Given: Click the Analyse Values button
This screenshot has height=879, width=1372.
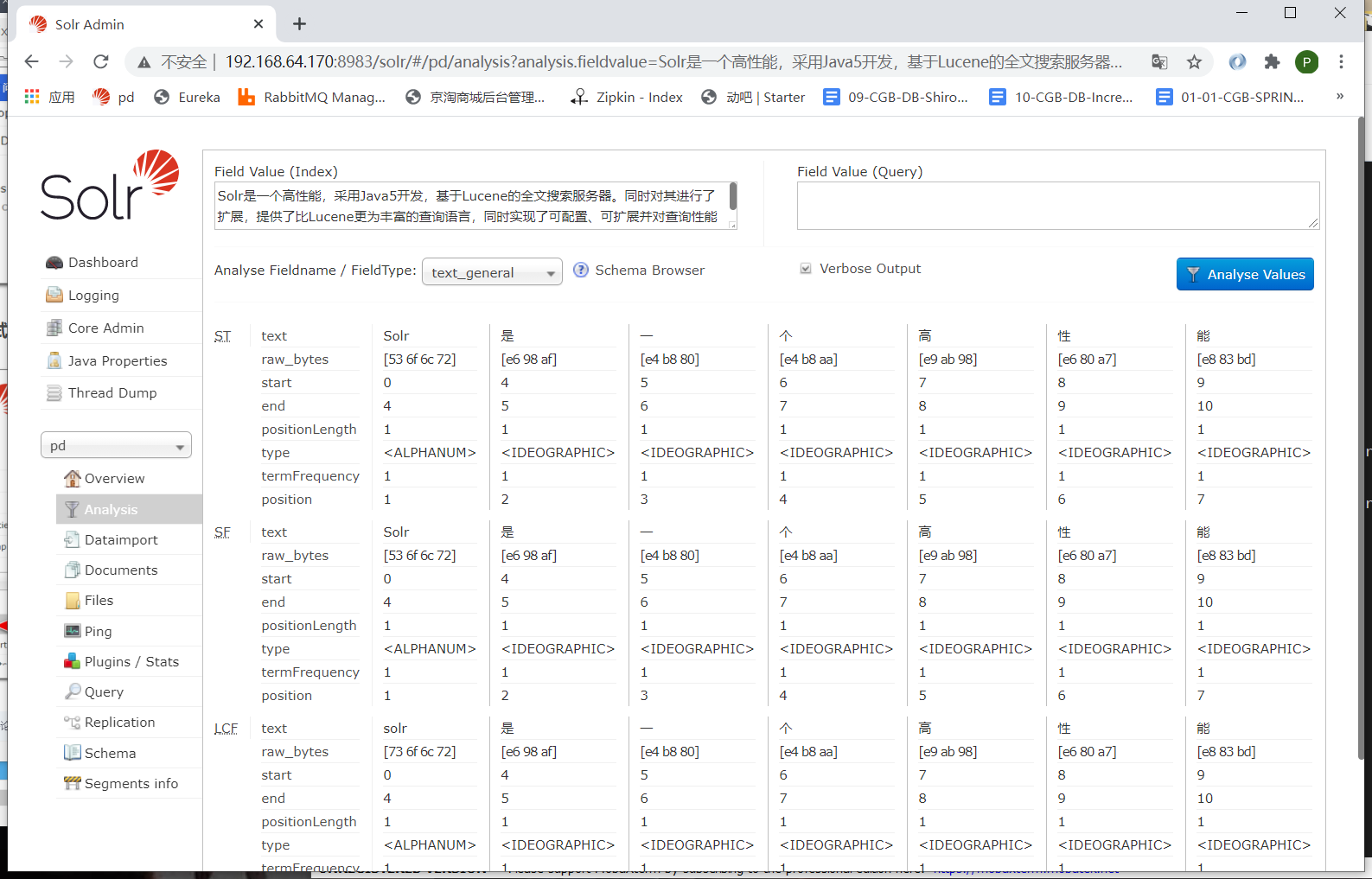Looking at the screenshot, I should (x=1245, y=274).
